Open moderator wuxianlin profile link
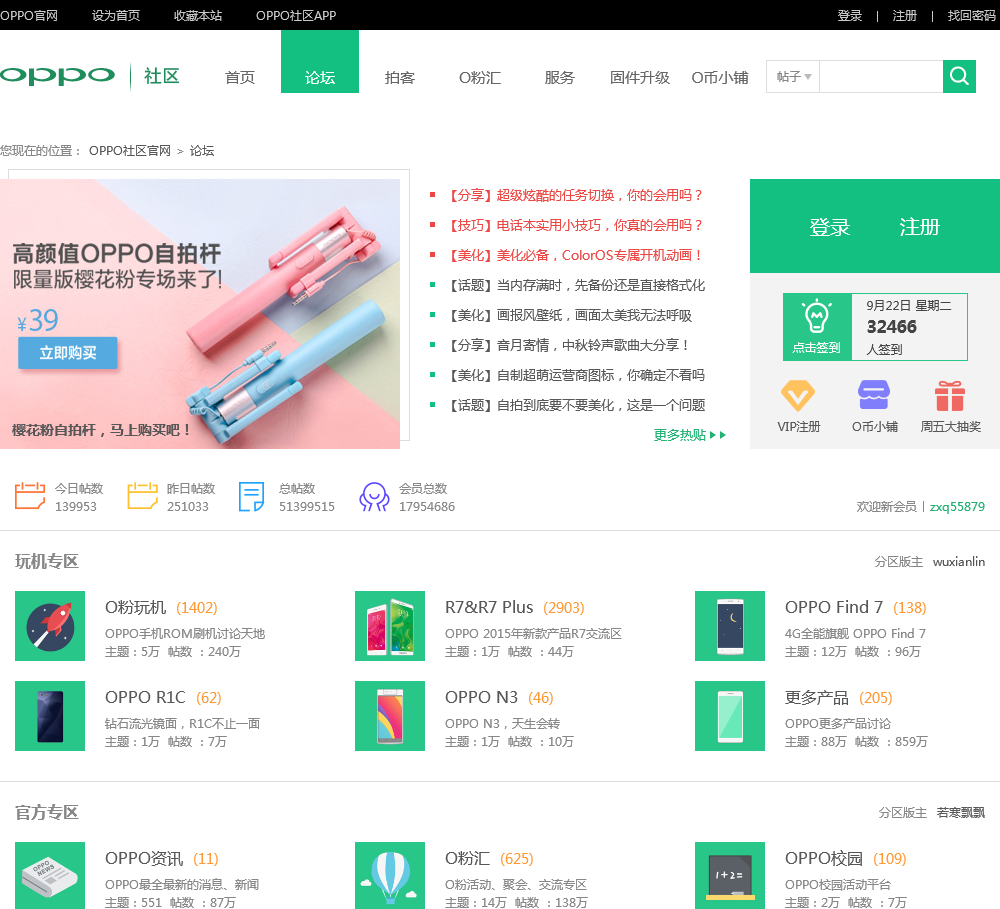The width and height of the screenshot is (1000, 909). point(959,561)
